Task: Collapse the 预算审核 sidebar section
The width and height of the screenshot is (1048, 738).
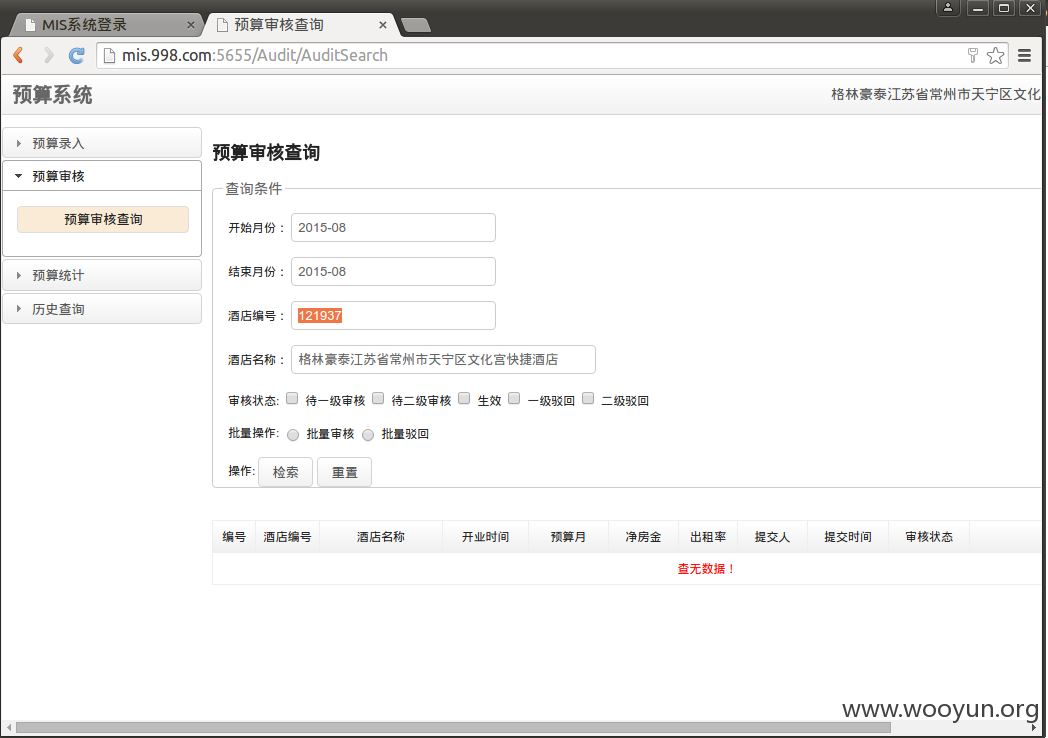Action: tap(102, 176)
